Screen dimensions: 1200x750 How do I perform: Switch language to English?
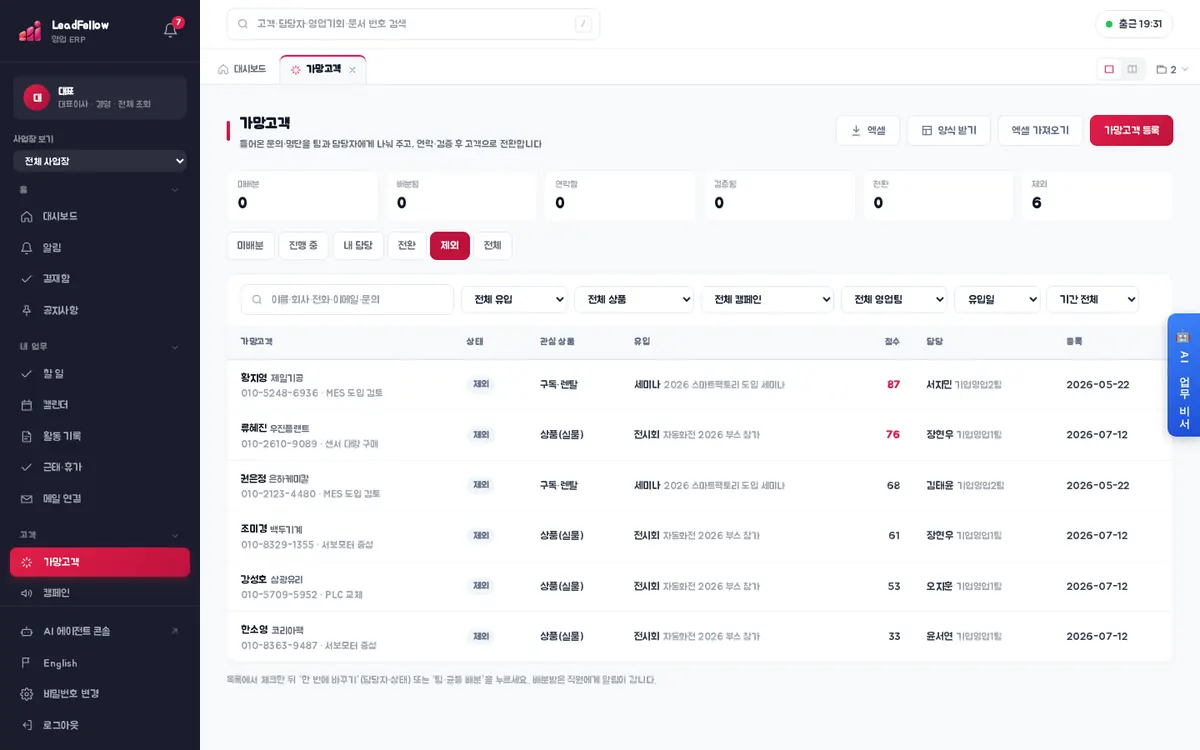(x=100, y=663)
